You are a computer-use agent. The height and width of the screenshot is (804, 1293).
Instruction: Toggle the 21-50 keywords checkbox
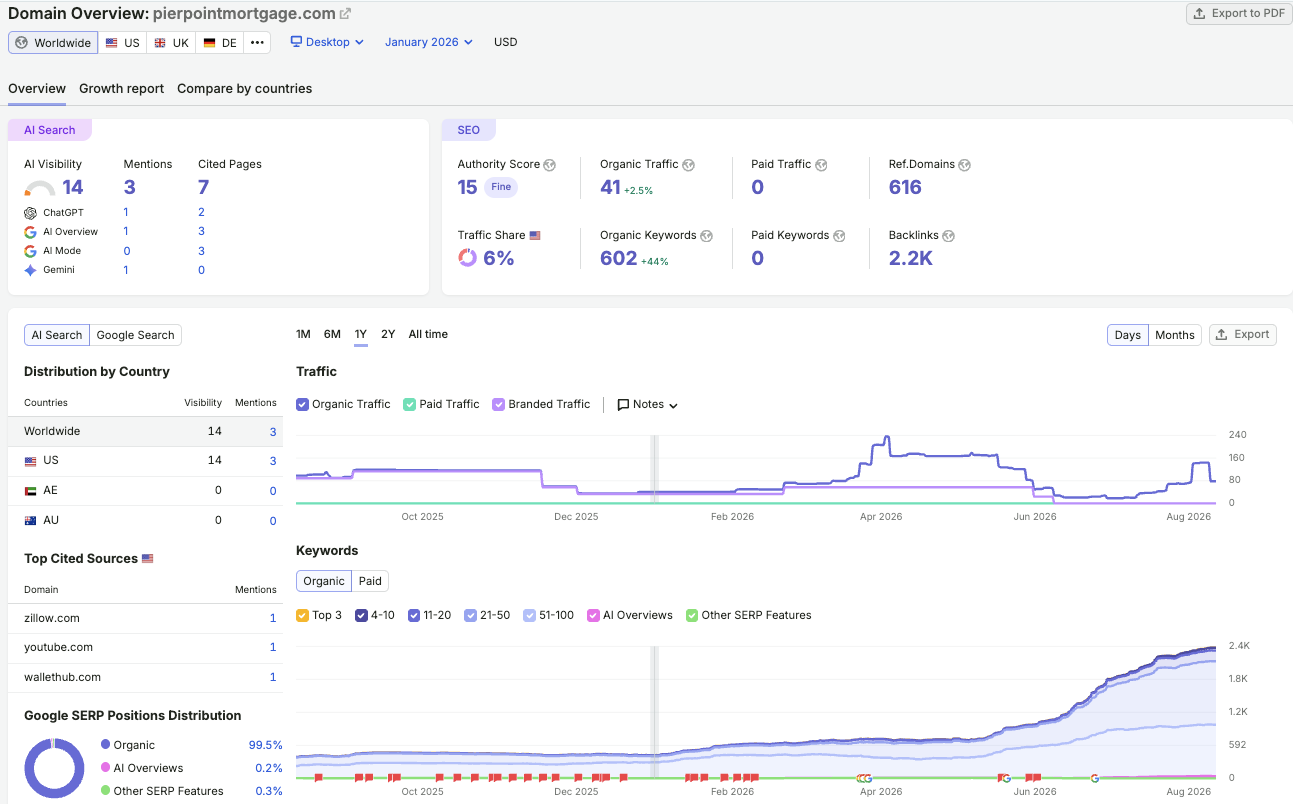470,615
